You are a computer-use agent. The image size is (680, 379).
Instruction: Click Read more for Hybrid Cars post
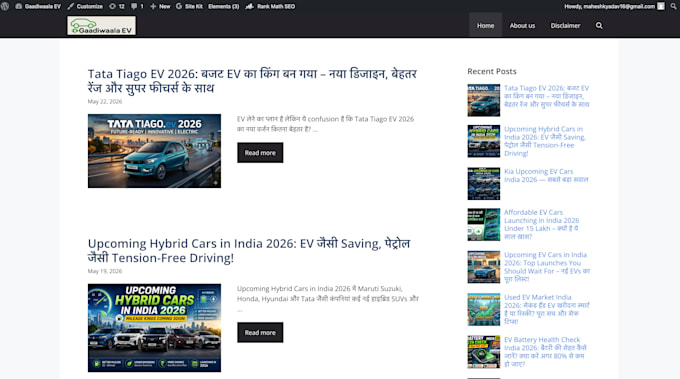point(260,333)
